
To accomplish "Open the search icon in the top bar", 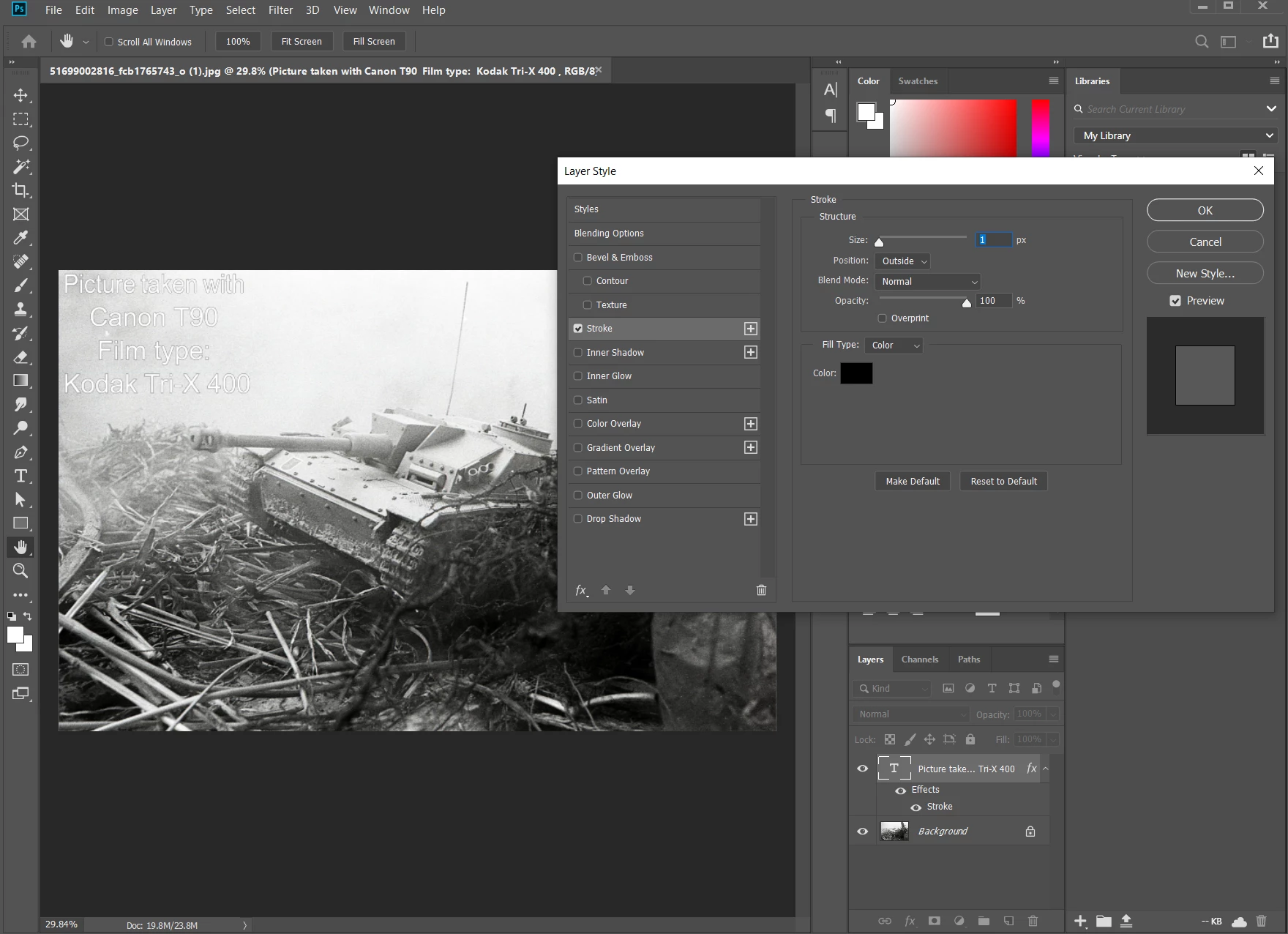I will click(x=1202, y=42).
